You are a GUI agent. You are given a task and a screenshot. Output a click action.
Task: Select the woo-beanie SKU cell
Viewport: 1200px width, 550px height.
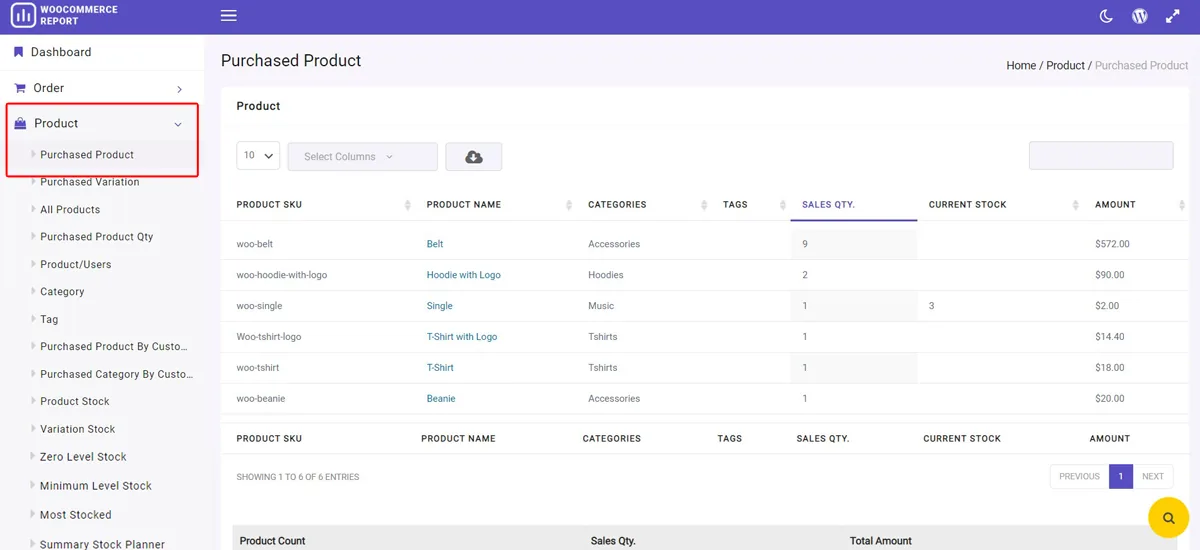(261, 399)
